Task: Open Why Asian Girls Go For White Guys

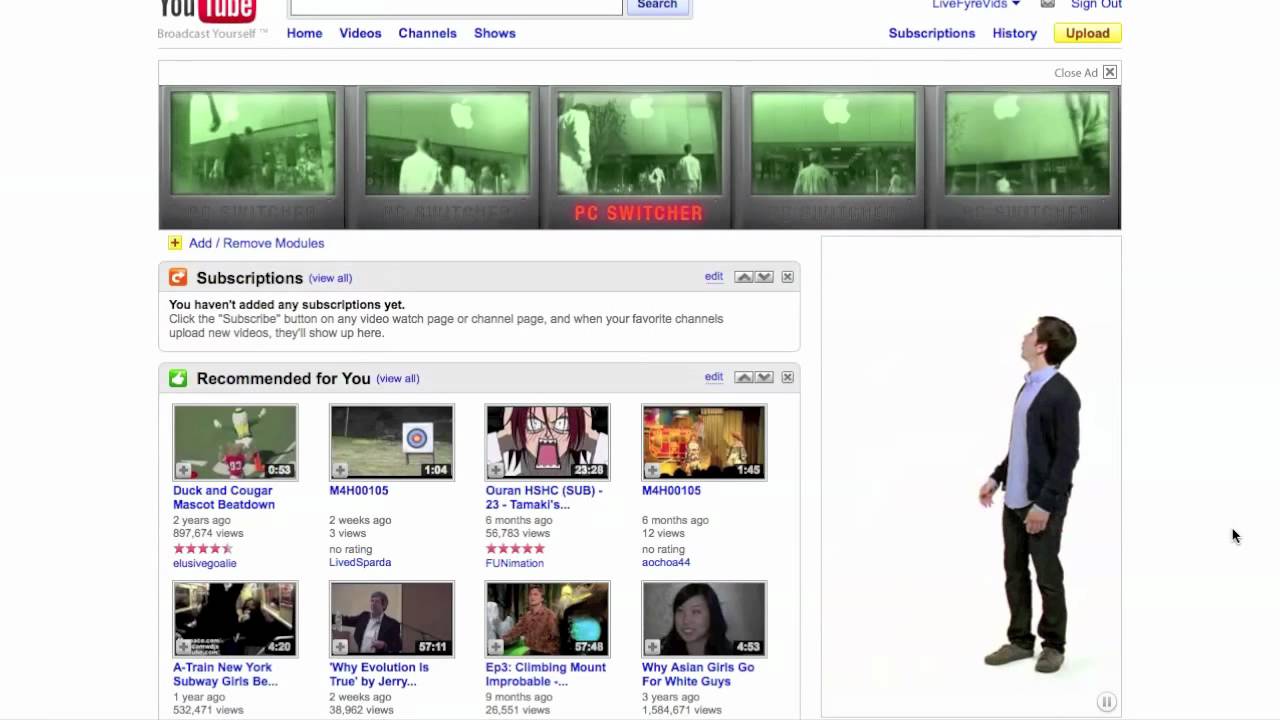Action: 698,675
